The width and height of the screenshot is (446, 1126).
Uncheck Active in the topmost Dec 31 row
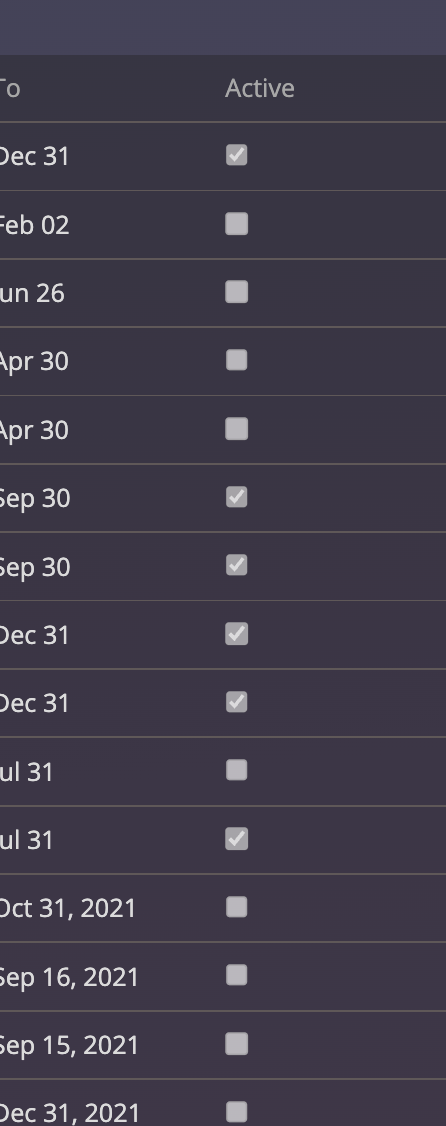click(x=236, y=155)
